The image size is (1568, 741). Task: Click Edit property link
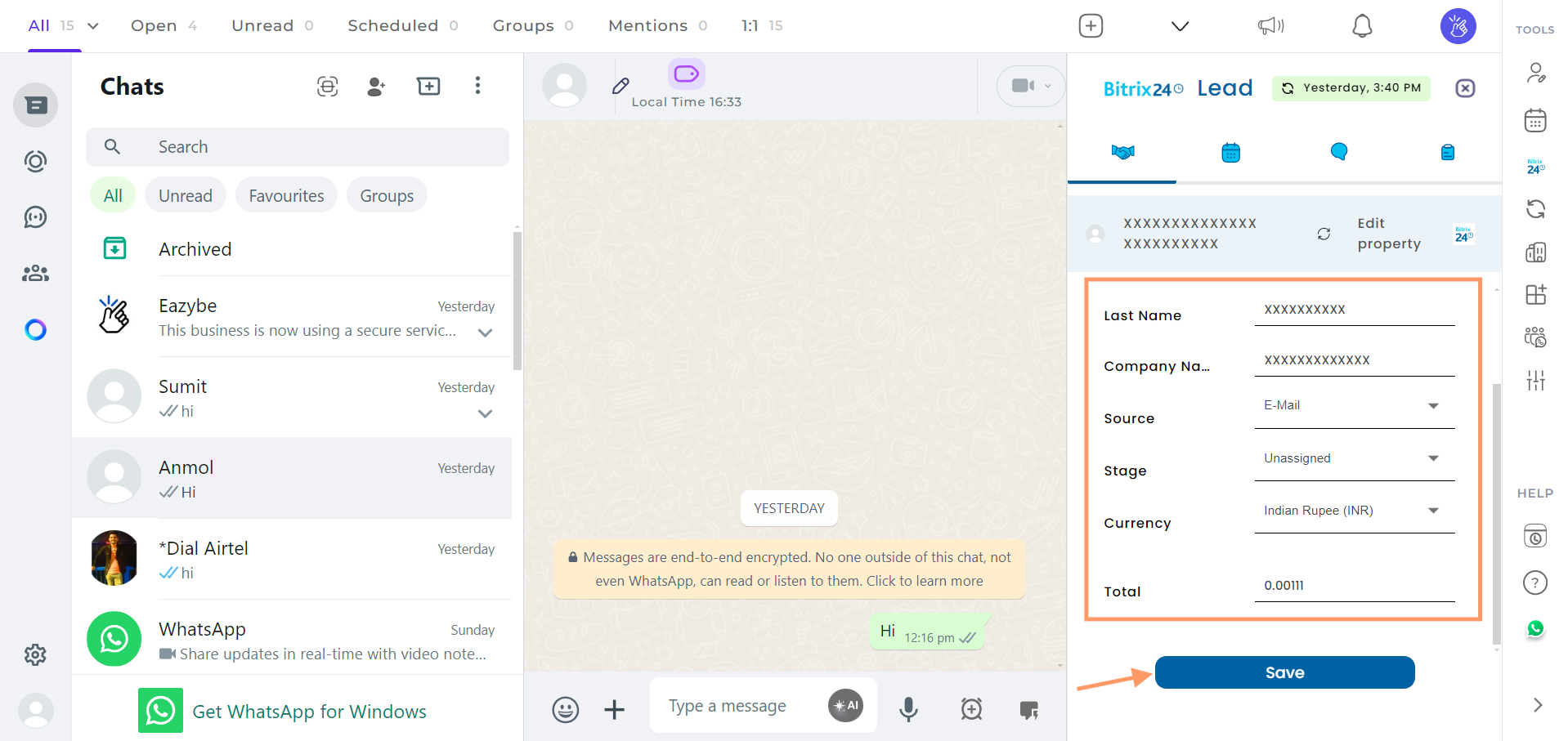pyautogui.click(x=1389, y=234)
